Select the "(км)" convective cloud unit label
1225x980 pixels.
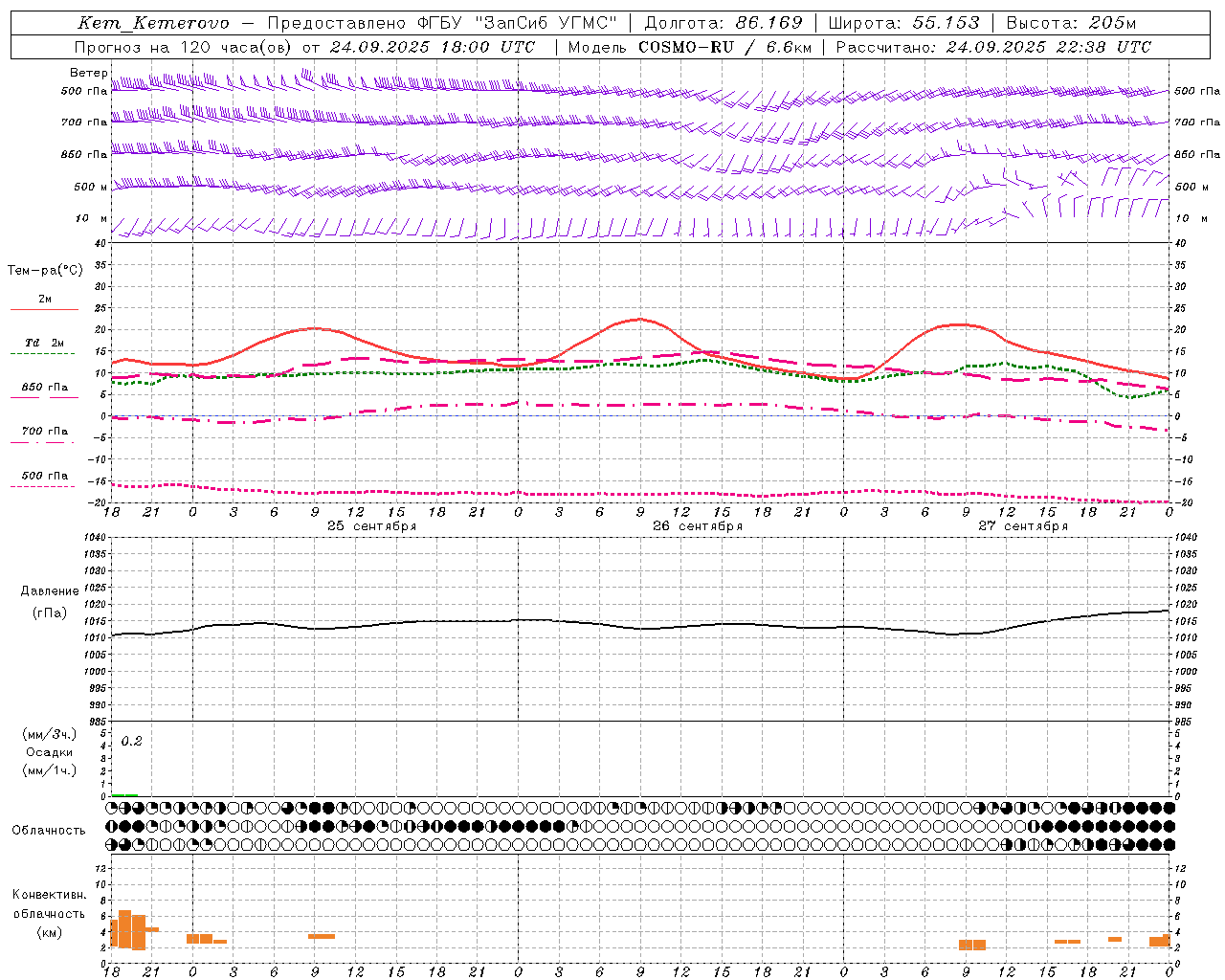tap(50, 932)
